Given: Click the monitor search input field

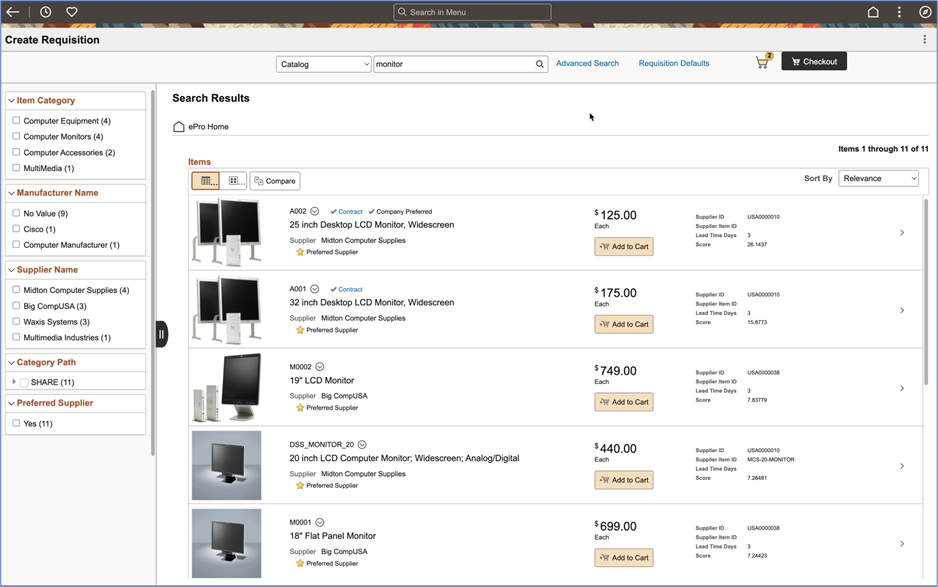Looking at the screenshot, I should click(x=454, y=64).
